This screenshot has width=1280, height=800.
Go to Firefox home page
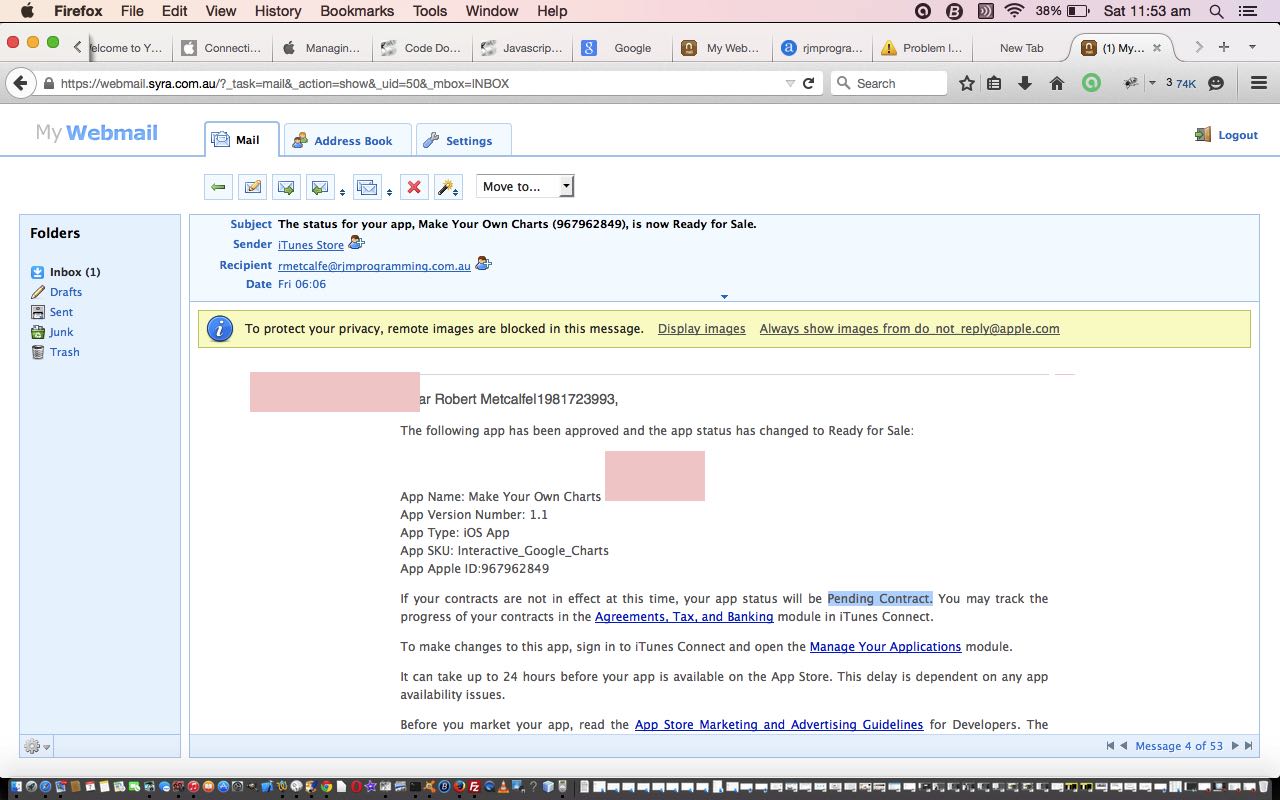pos(1057,84)
